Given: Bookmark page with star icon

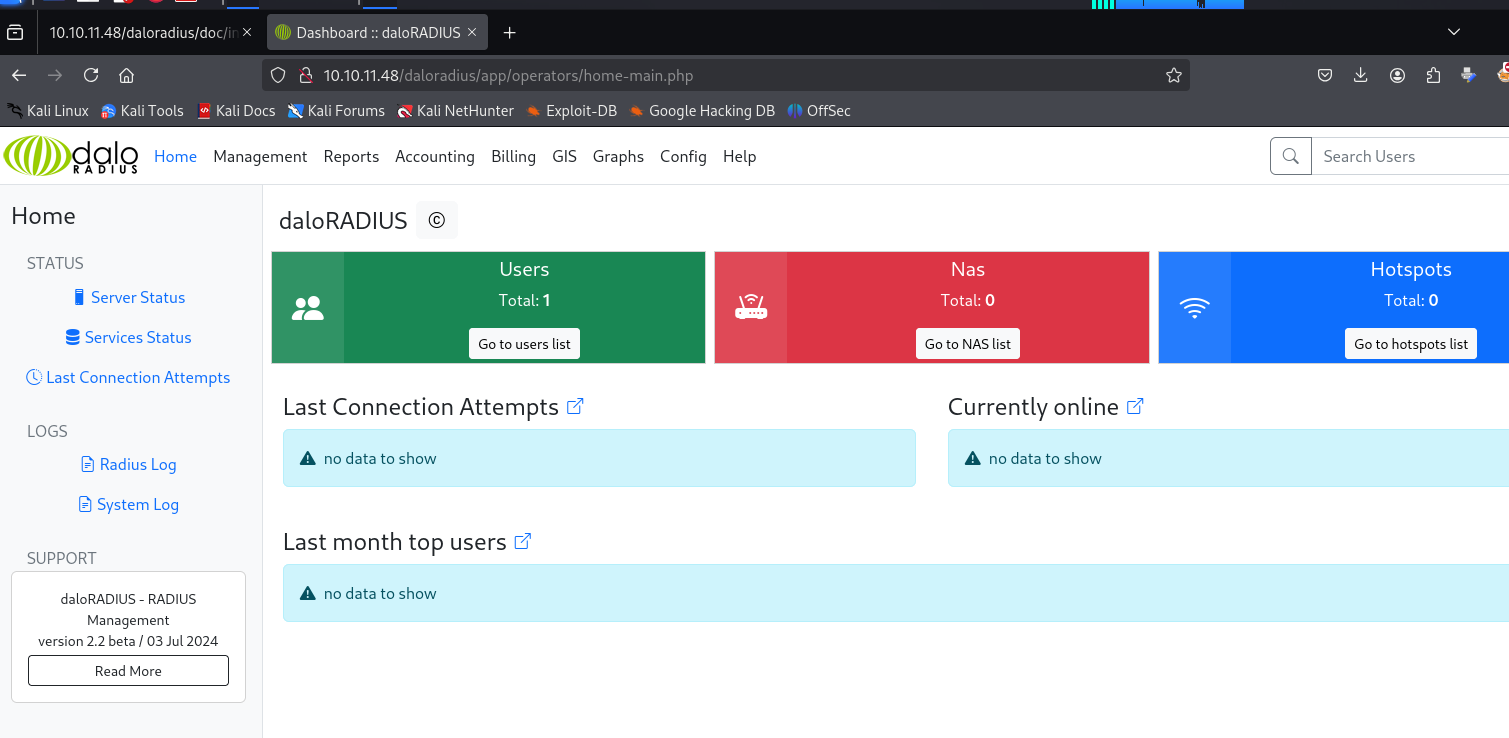Looking at the screenshot, I should [x=1174, y=75].
